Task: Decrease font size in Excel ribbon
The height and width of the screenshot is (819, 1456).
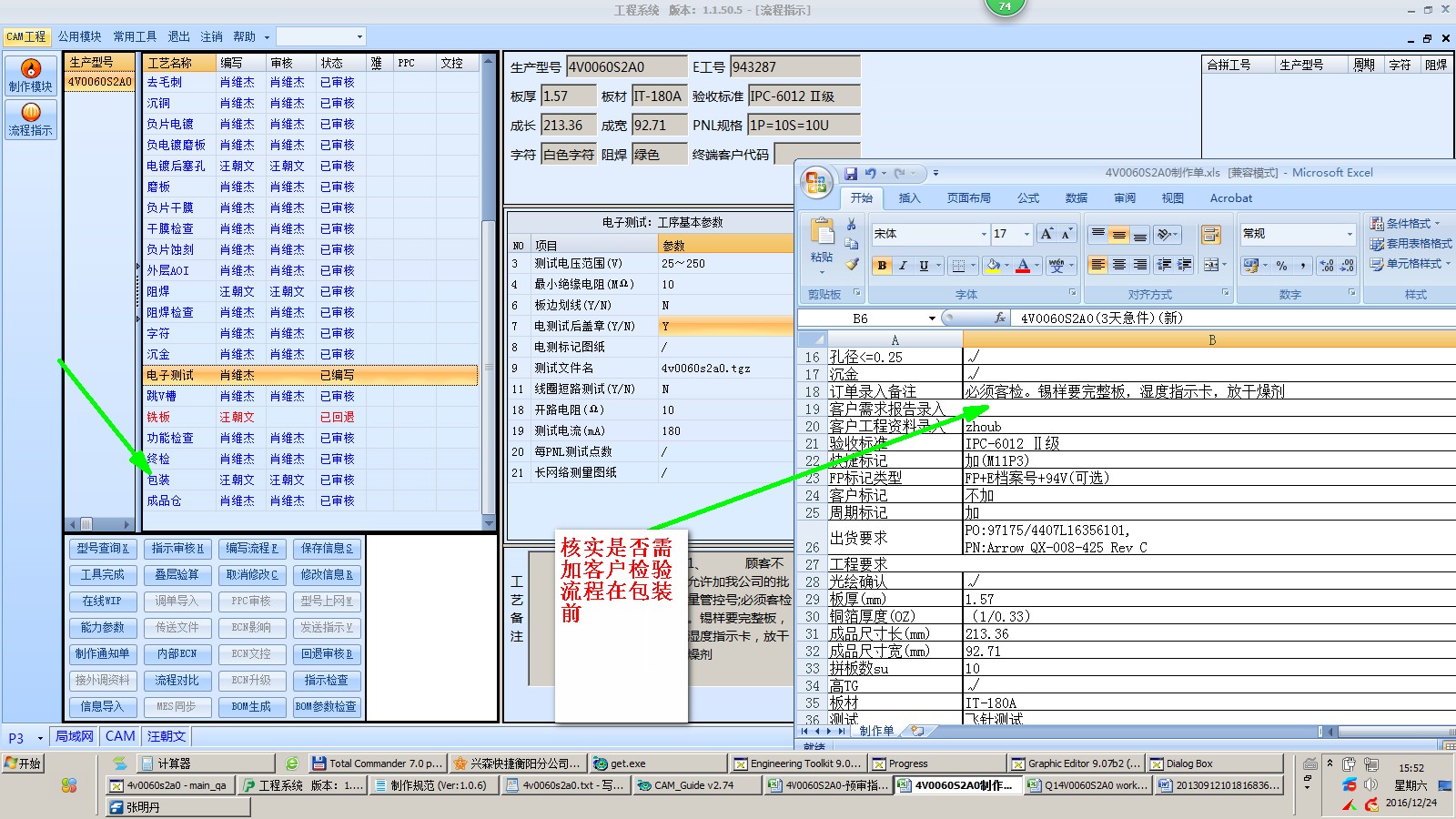Action: point(1066,234)
